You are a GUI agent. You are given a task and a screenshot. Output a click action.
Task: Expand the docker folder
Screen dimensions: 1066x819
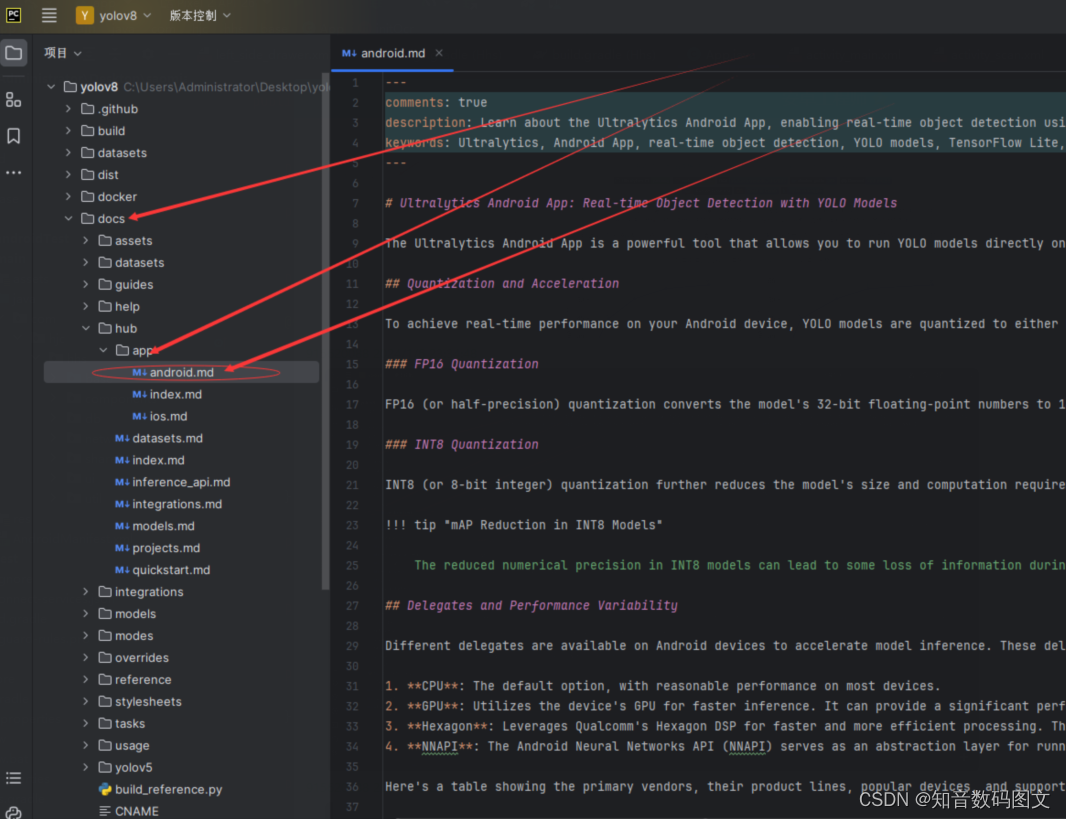tap(68, 196)
